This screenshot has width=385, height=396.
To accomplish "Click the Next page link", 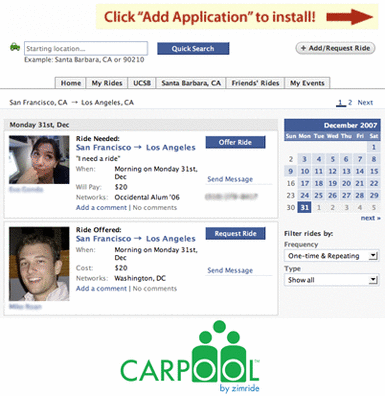I will click(x=365, y=102).
